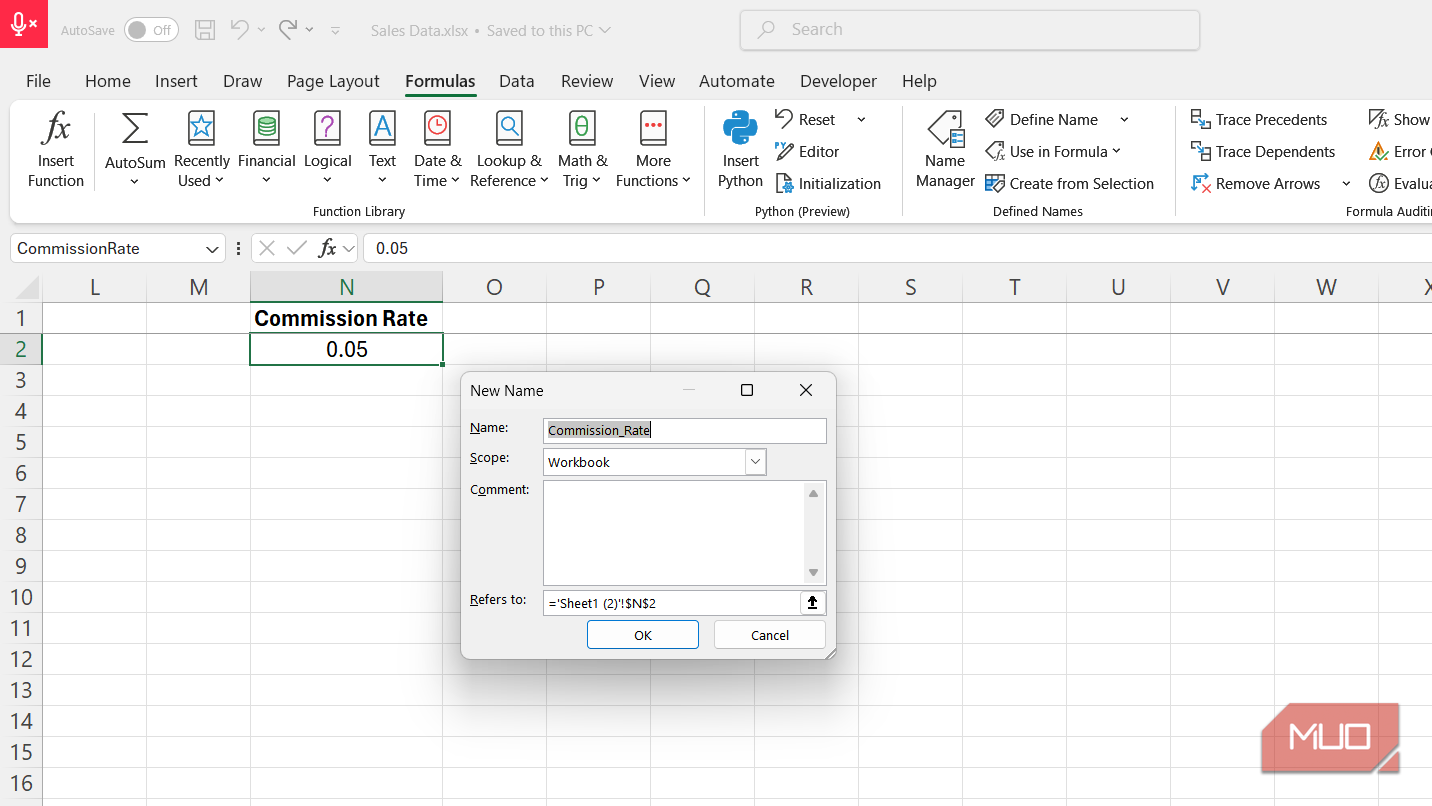Open Text functions library
This screenshot has height=806, width=1432.
[382, 150]
